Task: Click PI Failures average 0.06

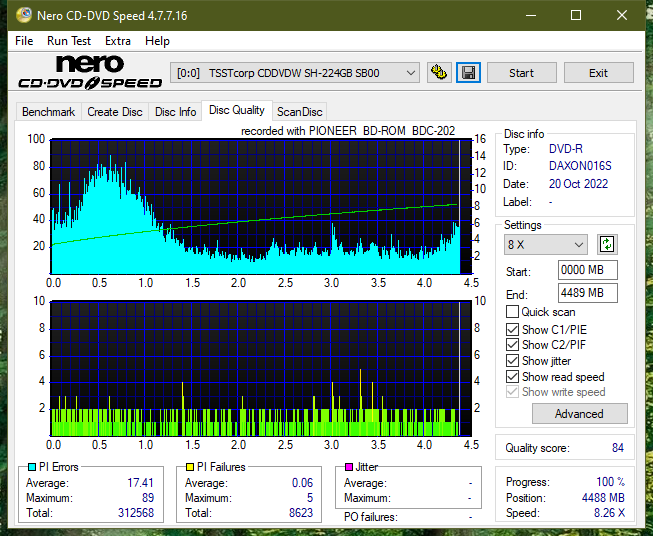Action: click(x=302, y=483)
